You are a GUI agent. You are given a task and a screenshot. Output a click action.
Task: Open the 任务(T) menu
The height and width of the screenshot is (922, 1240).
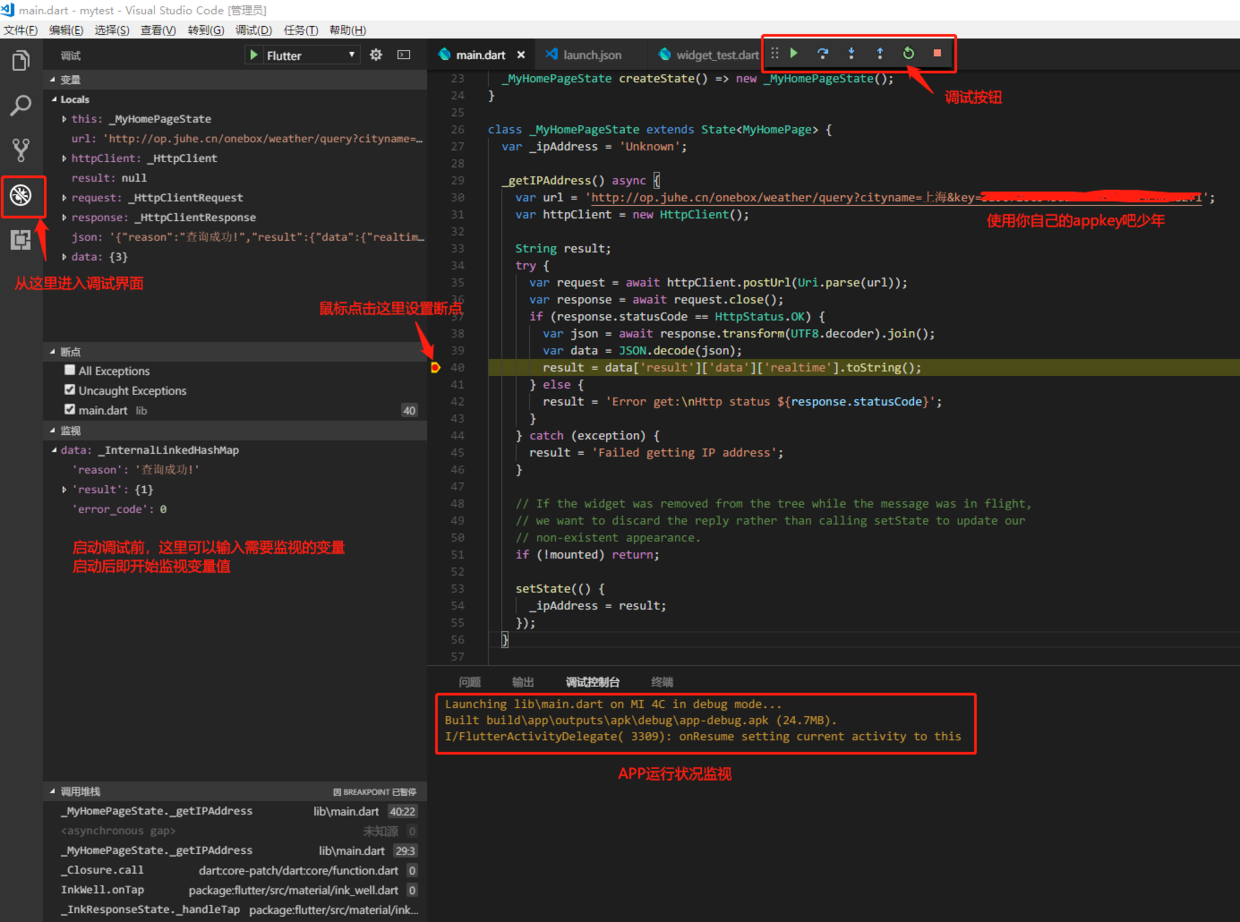(300, 30)
